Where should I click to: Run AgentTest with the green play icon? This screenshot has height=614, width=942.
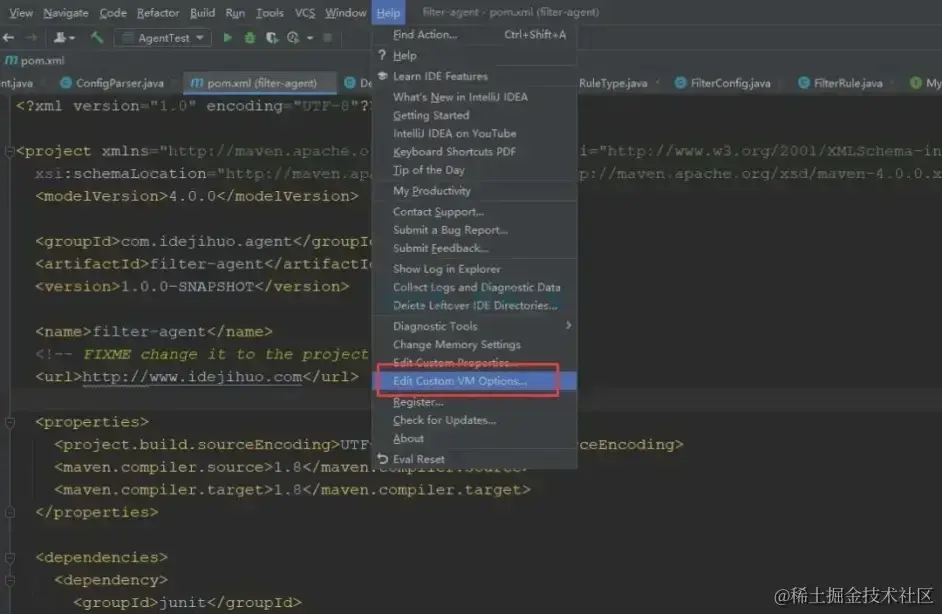point(228,38)
